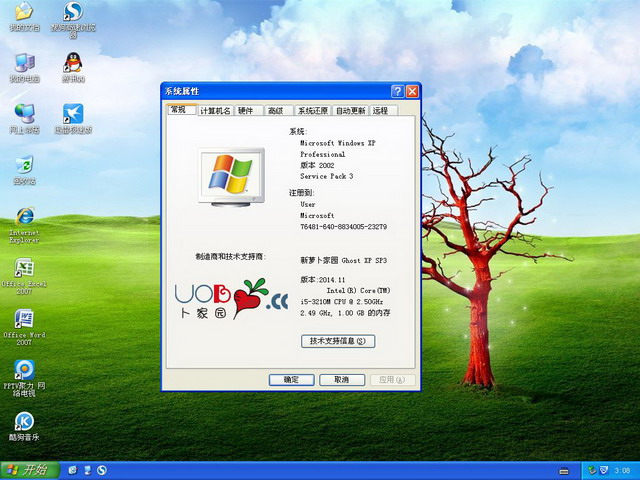Click the 技术支持信息 button
This screenshot has height=480, width=640.
coord(338,341)
